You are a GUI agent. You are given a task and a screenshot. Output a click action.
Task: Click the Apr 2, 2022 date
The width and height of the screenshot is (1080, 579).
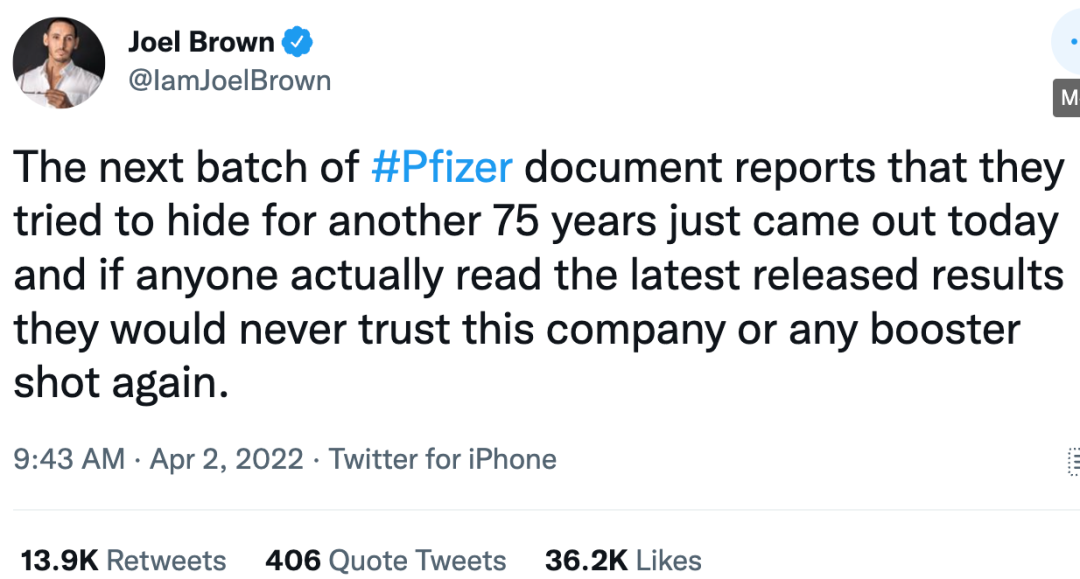(226, 459)
